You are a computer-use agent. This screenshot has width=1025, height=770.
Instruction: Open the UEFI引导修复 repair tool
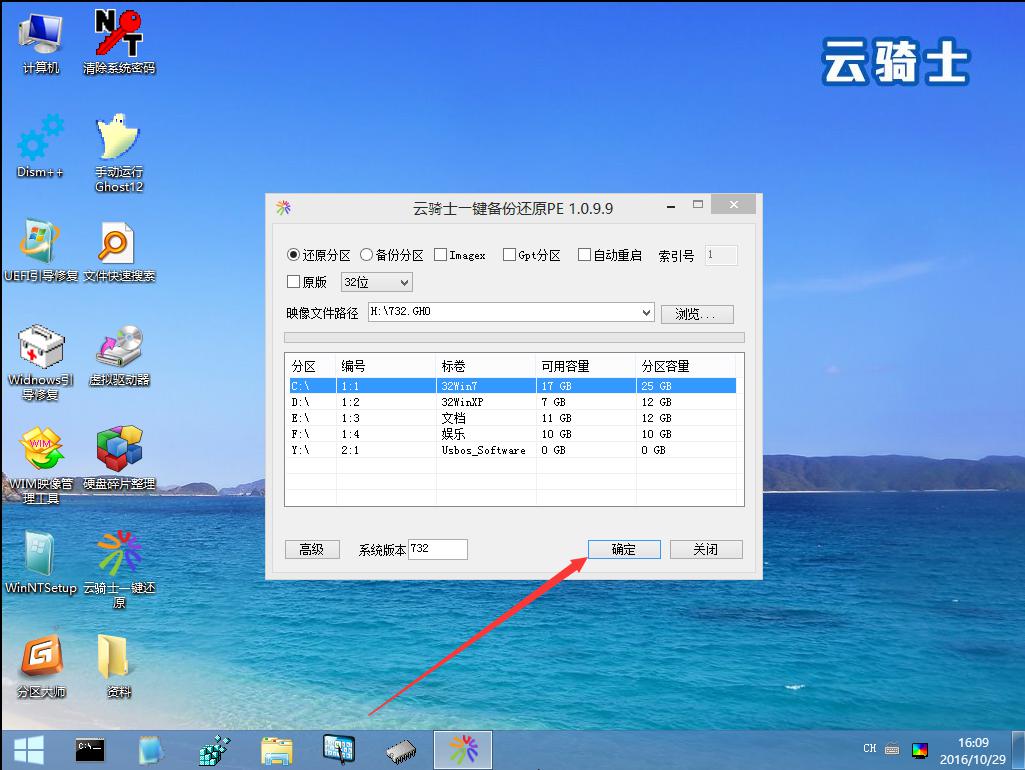38,245
